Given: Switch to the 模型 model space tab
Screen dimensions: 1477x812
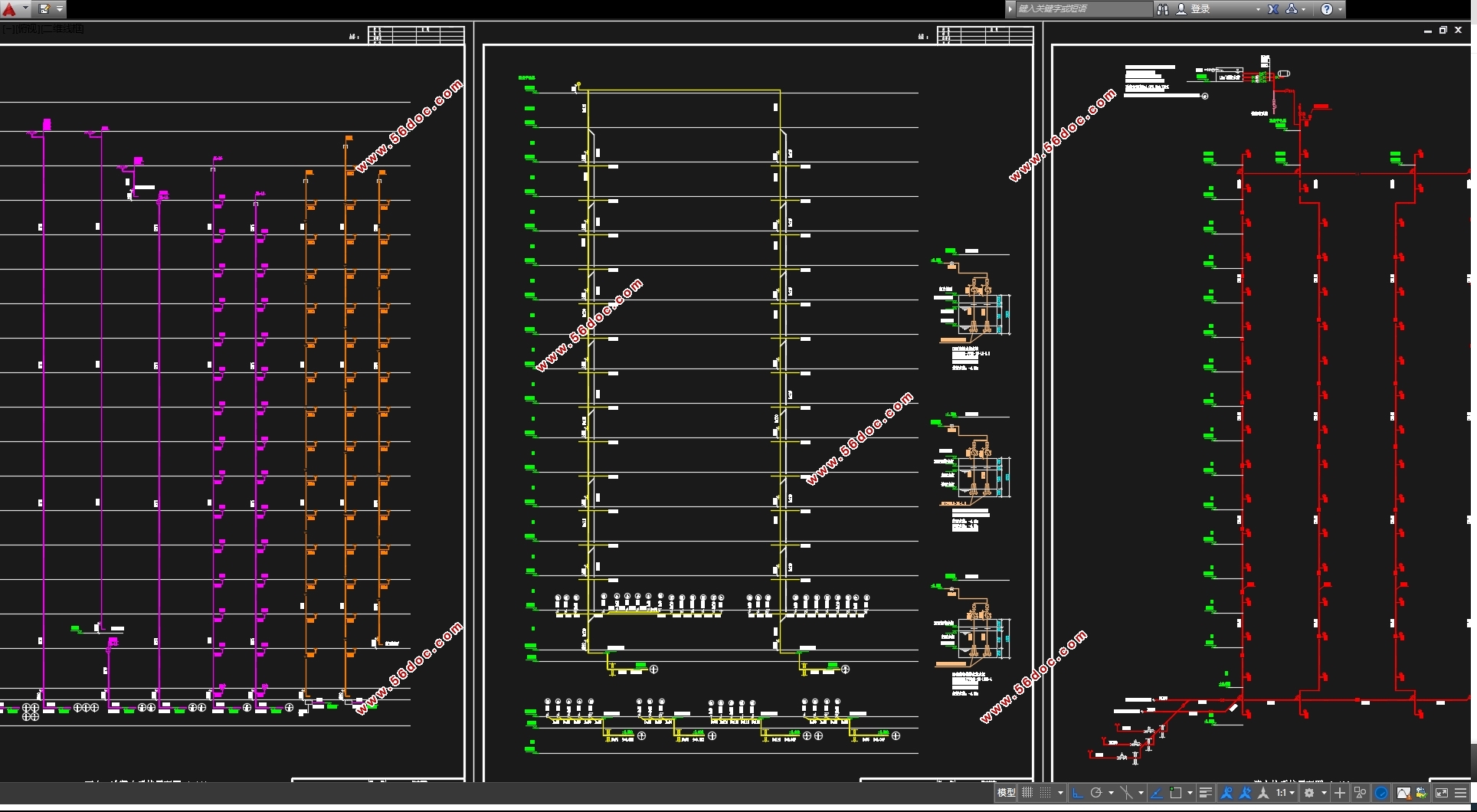Looking at the screenshot, I should [x=1006, y=793].
